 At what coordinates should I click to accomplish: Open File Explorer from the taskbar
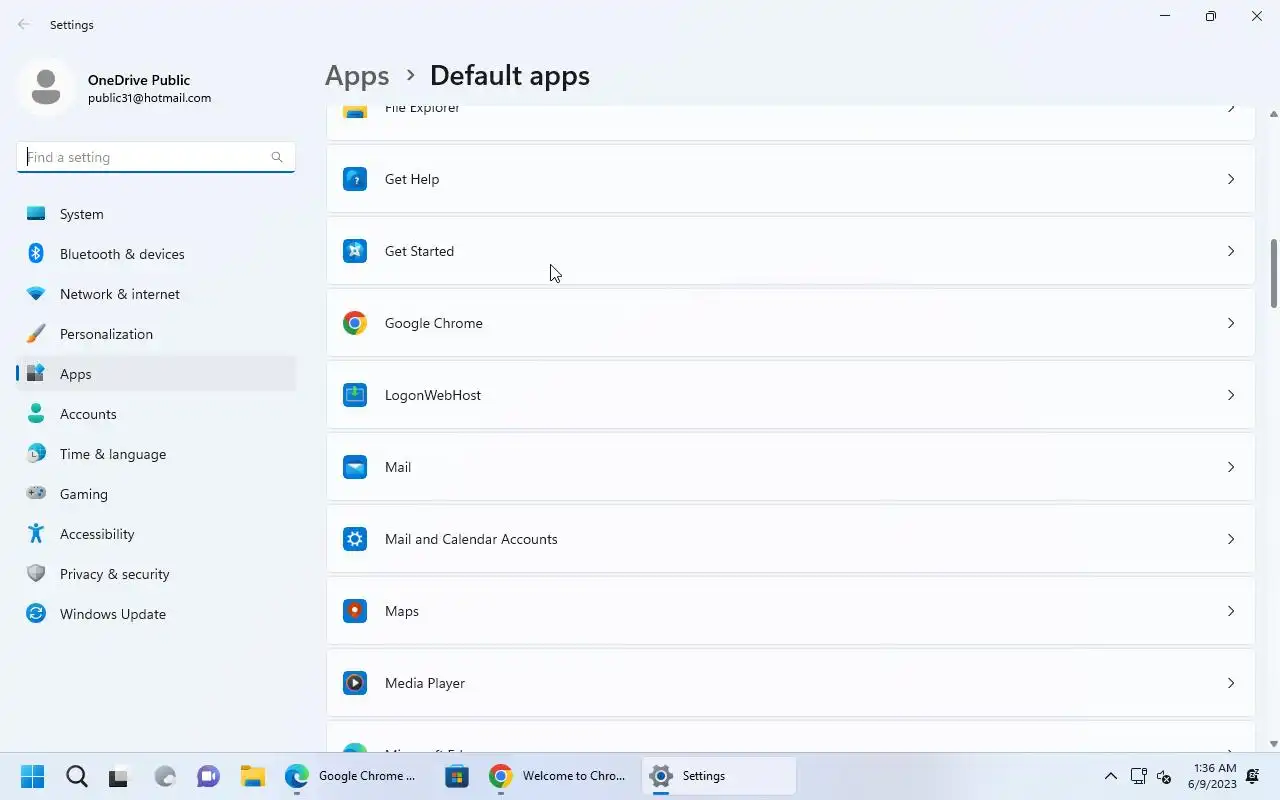(x=252, y=776)
